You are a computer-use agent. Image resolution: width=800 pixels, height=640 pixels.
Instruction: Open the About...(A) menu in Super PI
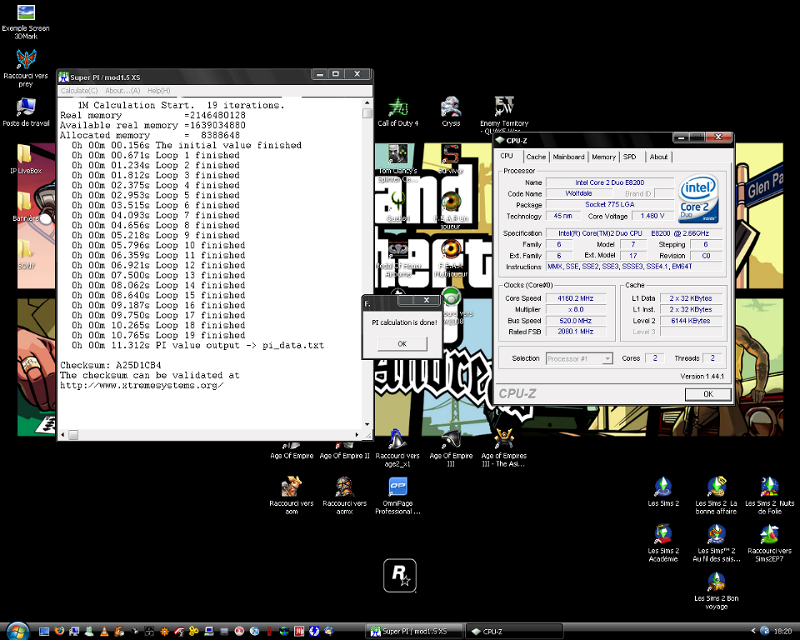122,91
